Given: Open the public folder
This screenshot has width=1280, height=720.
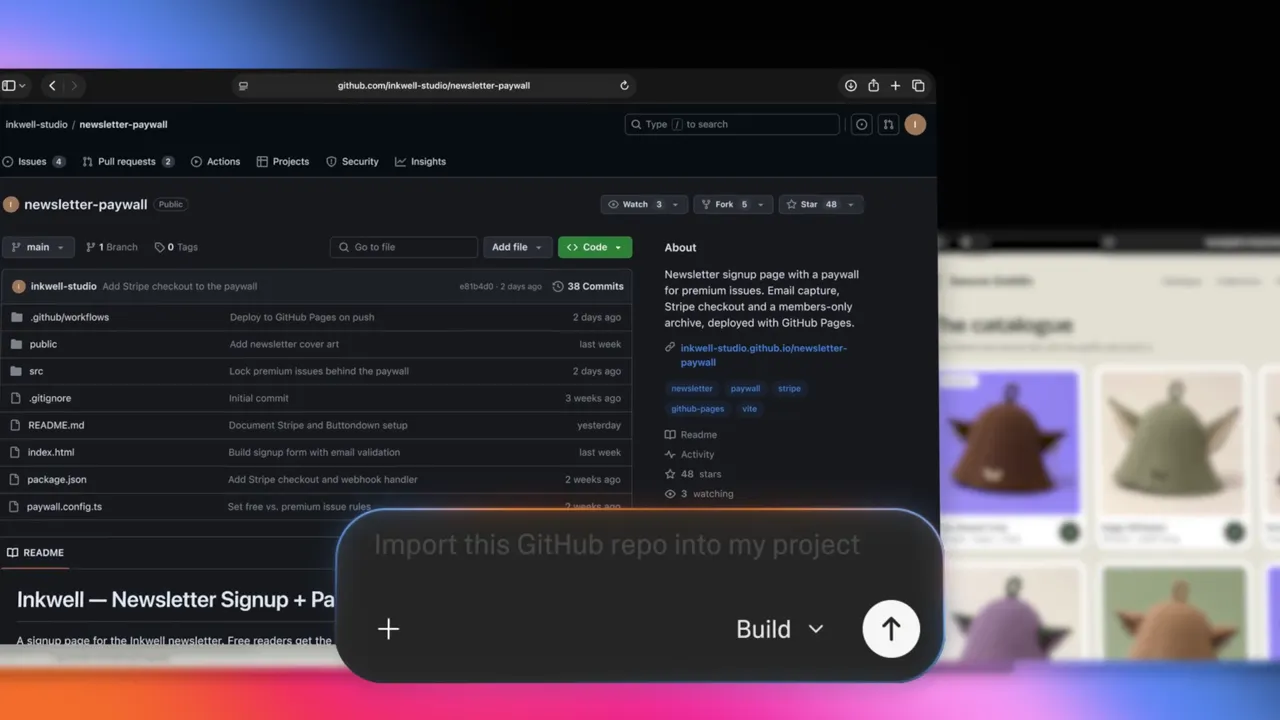Looking at the screenshot, I should [43, 344].
